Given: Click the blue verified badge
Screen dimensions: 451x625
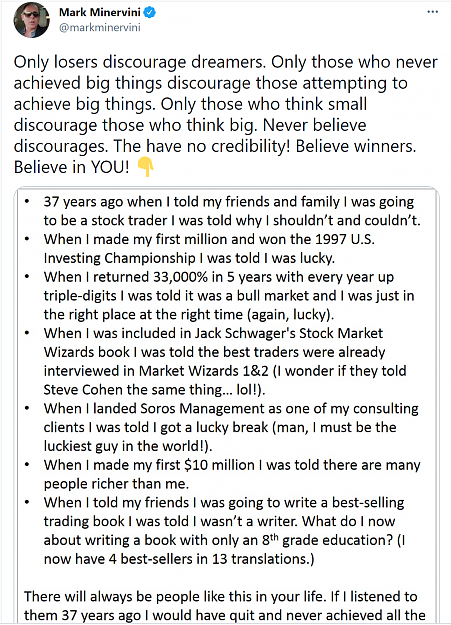Looking at the screenshot, I should (x=150, y=12).
